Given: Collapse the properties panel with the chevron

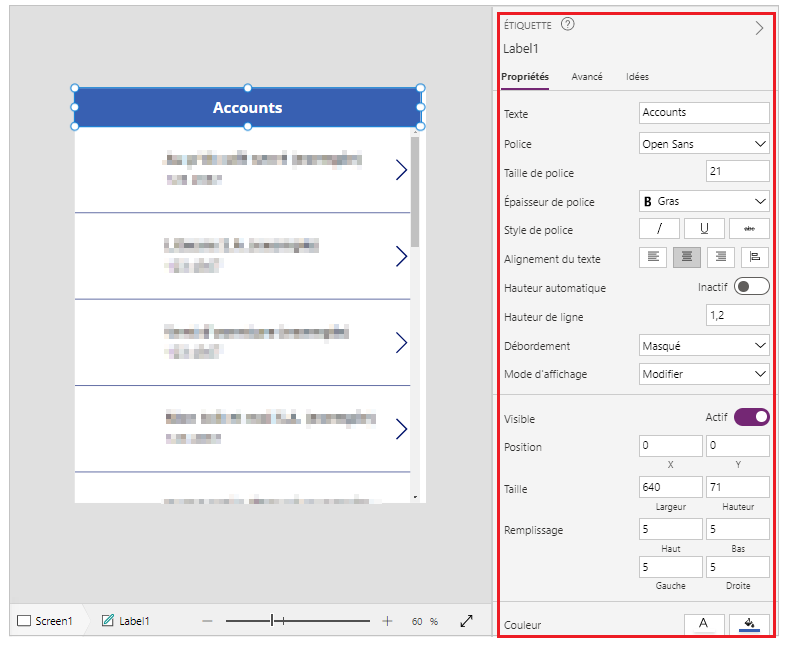Looking at the screenshot, I should 759,28.
